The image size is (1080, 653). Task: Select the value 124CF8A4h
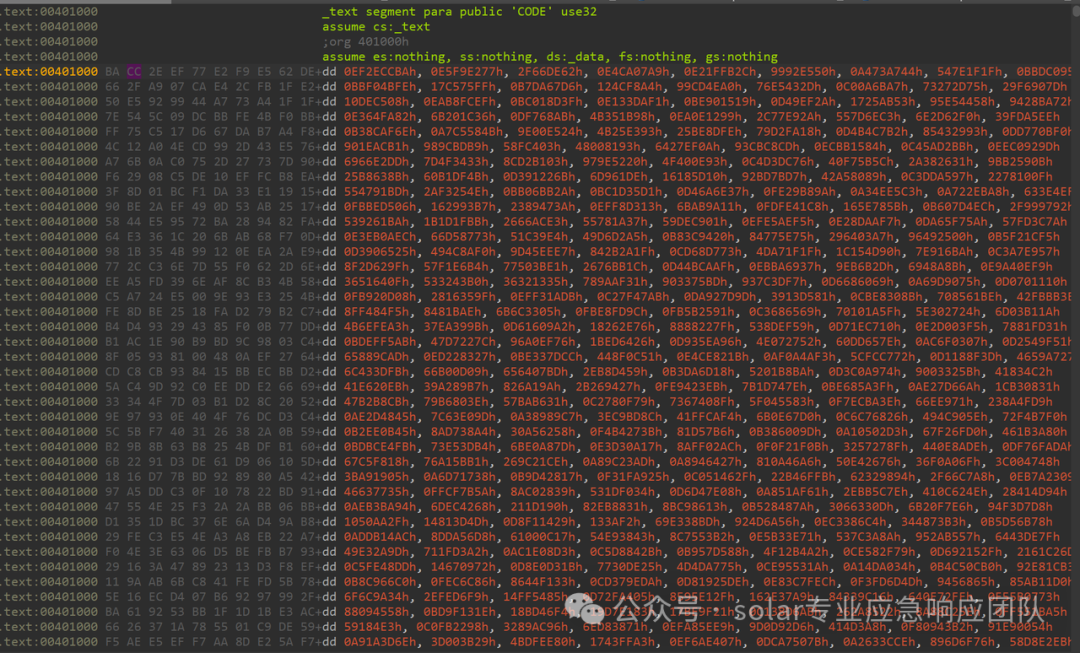point(630,87)
